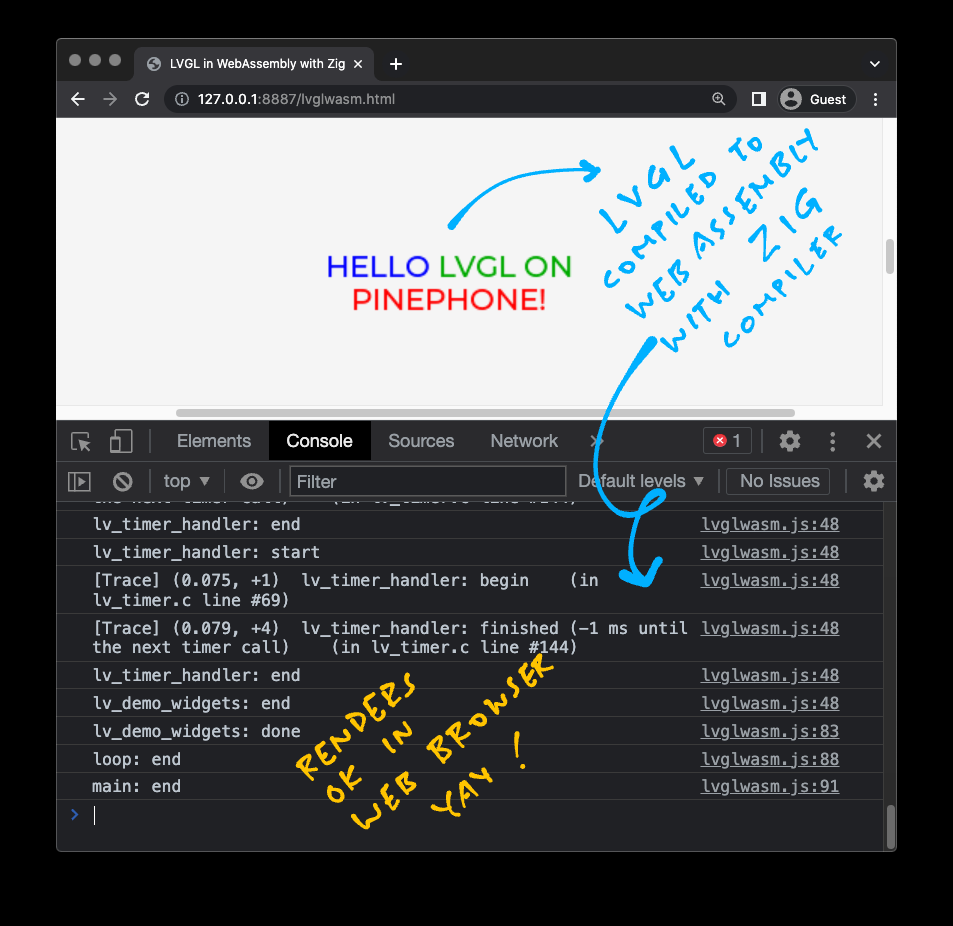
Task: Click the horizontal page scrollbar
Action: coord(485,412)
